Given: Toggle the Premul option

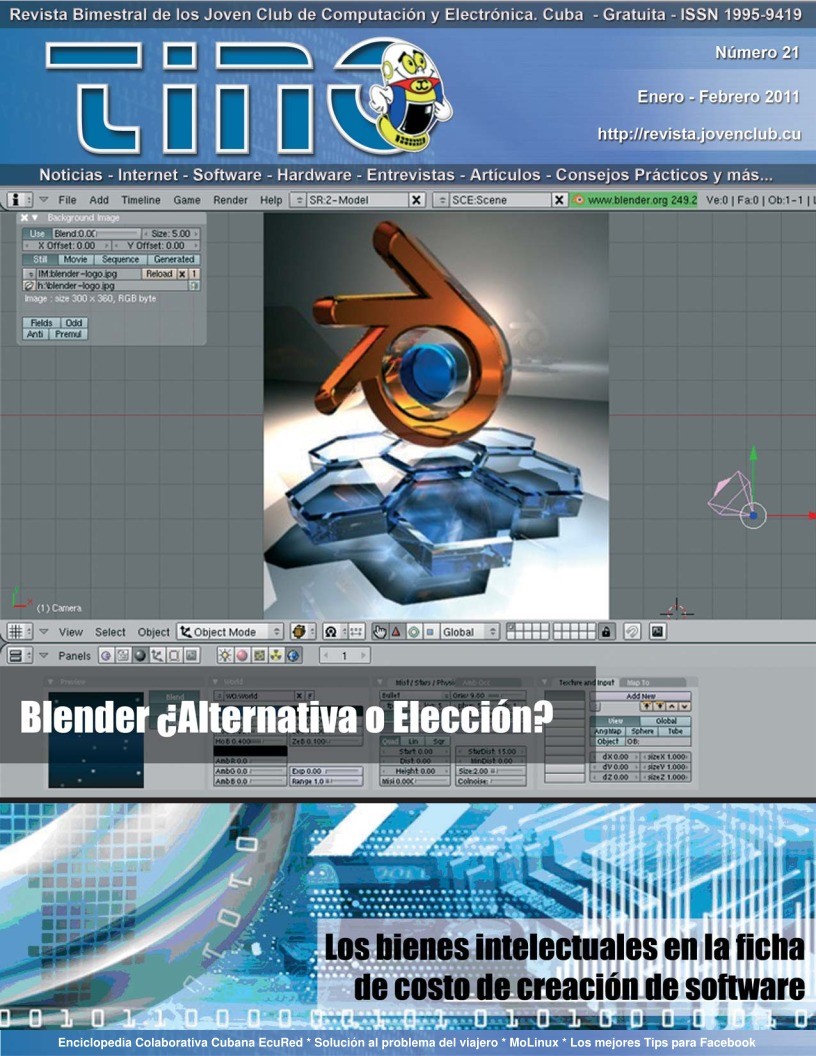Looking at the screenshot, I should coord(68,334).
